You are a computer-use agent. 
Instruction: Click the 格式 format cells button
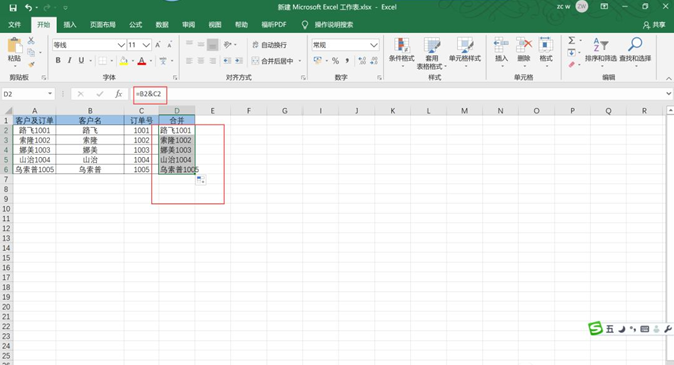click(x=546, y=53)
